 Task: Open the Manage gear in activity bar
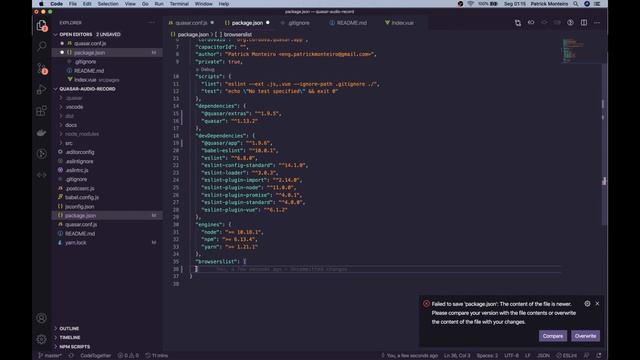point(42,339)
